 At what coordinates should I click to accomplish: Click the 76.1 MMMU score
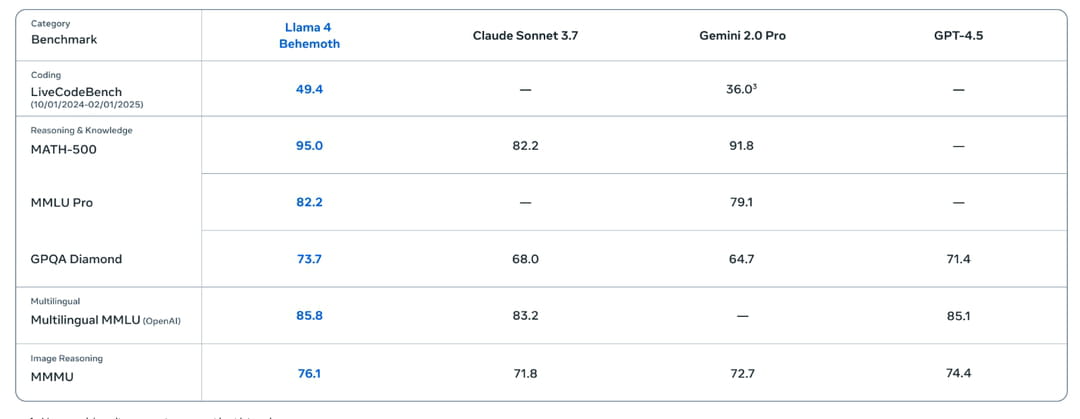pos(309,374)
